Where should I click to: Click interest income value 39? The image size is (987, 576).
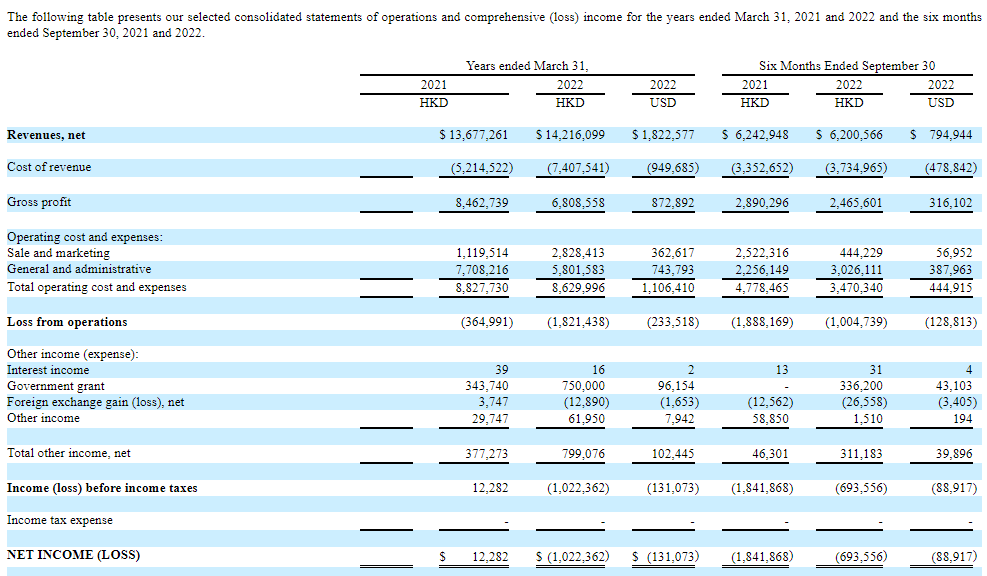click(502, 370)
